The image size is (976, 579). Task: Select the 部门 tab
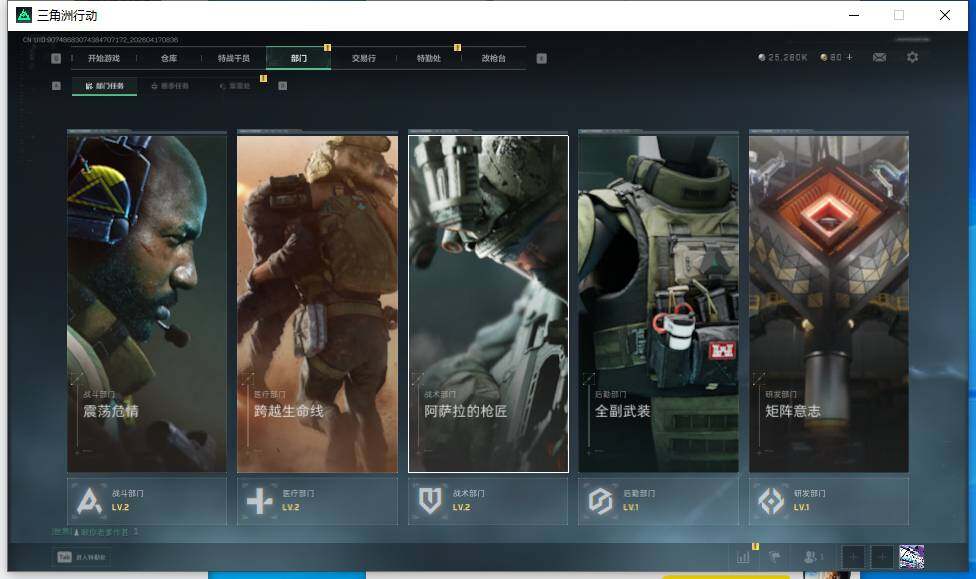pyautogui.click(x=298, y=58)
